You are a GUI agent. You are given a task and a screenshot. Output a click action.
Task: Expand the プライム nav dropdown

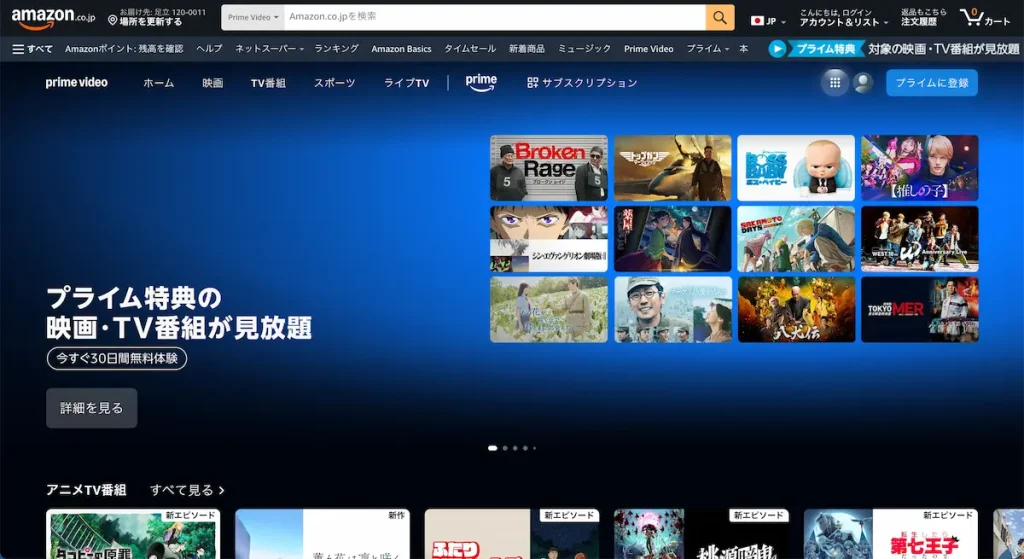click(x=707, y=49)
